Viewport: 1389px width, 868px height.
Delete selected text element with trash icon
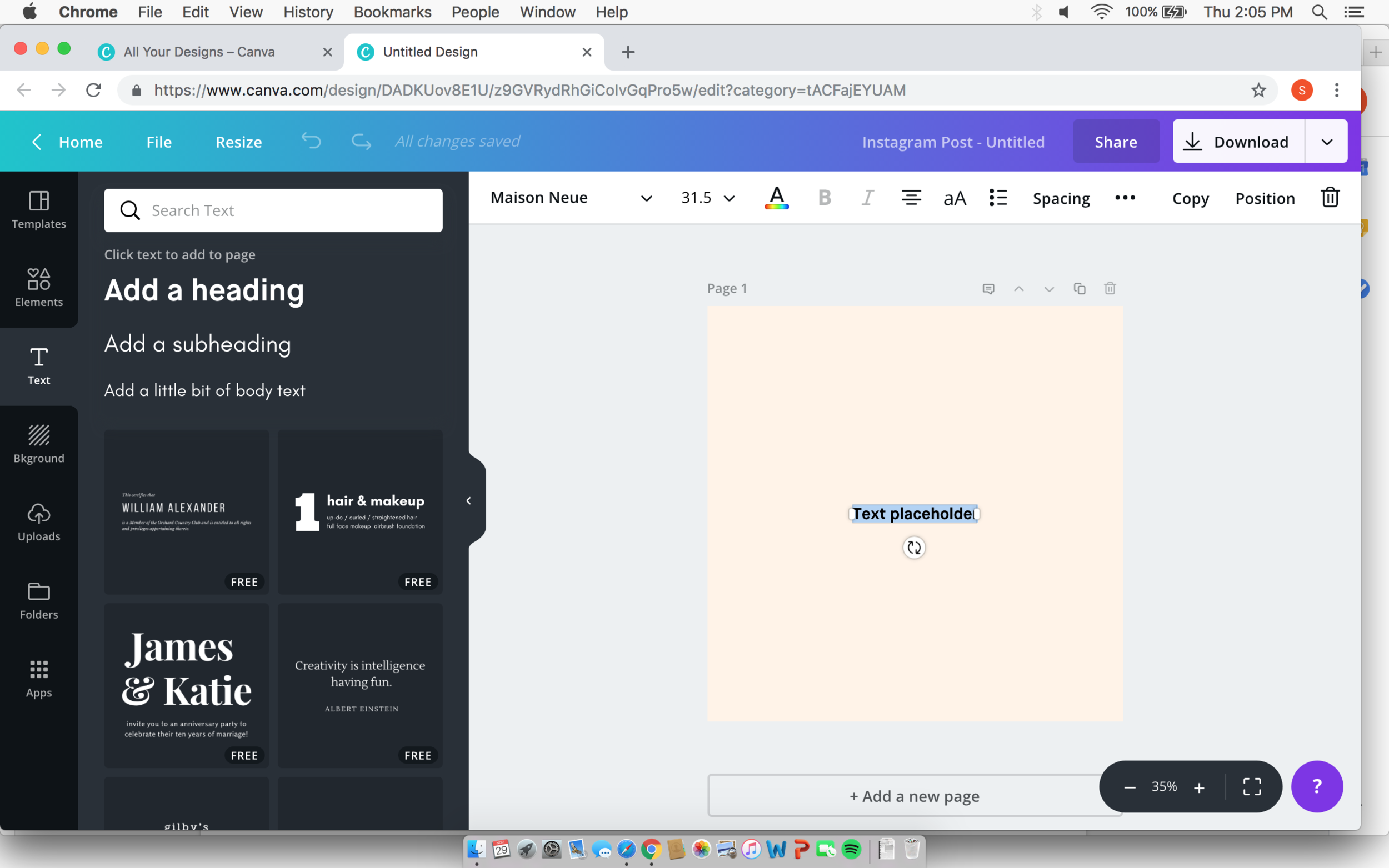(1330, 197)
